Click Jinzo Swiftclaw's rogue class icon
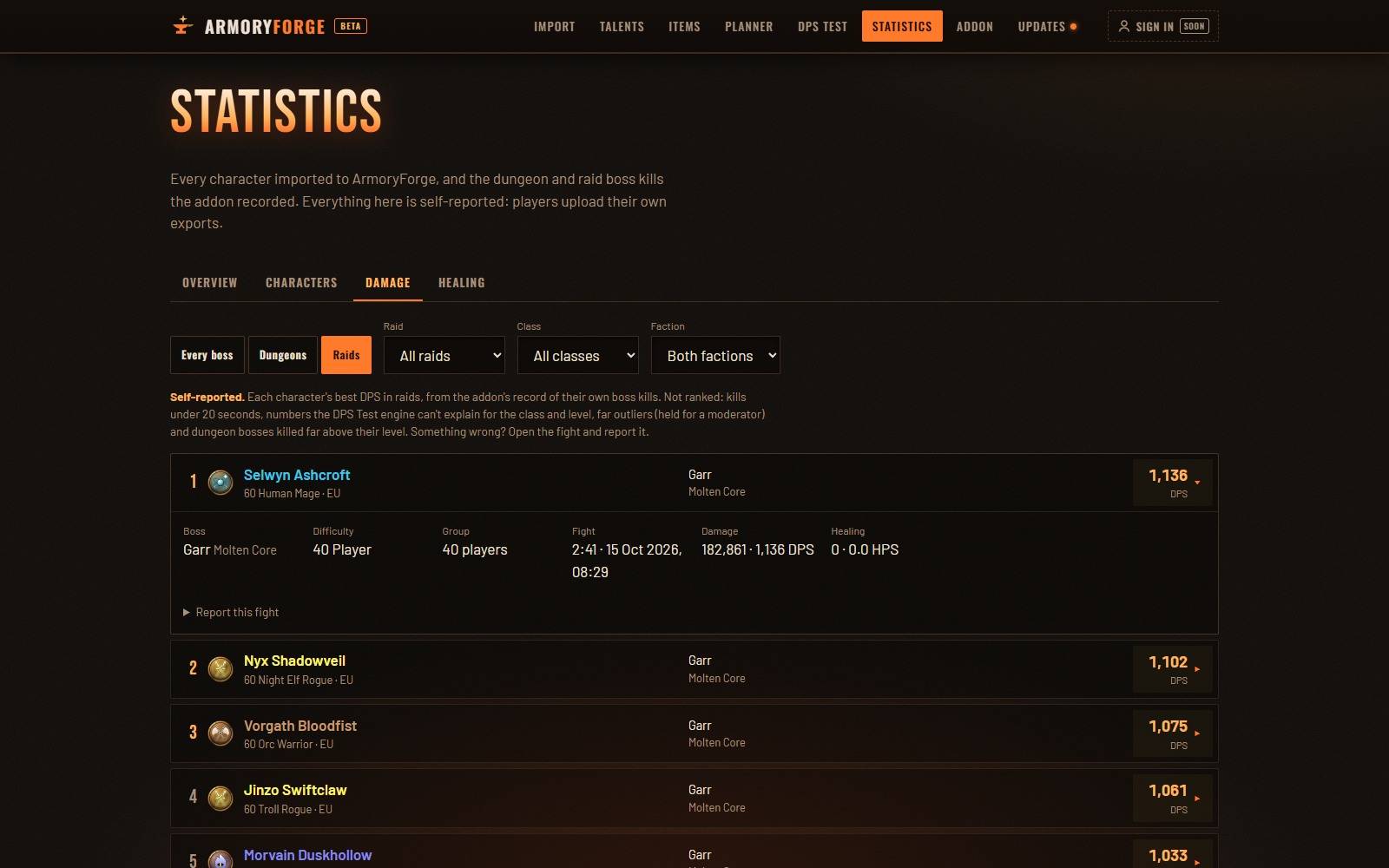This screenshot has height=868, width=1389. pyautogui.click(x=221, y=798)
